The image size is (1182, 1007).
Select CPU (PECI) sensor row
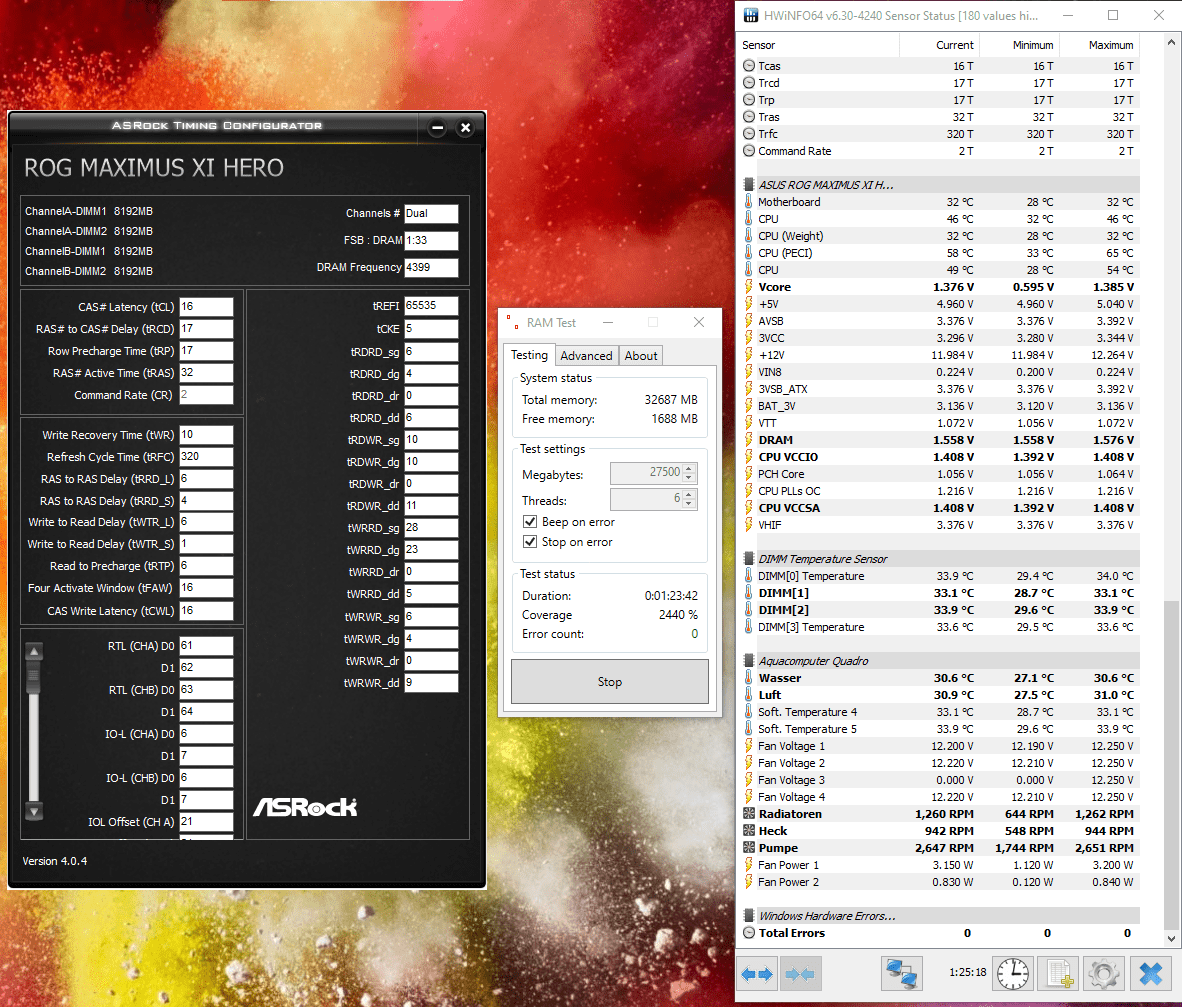pos(939,253)
